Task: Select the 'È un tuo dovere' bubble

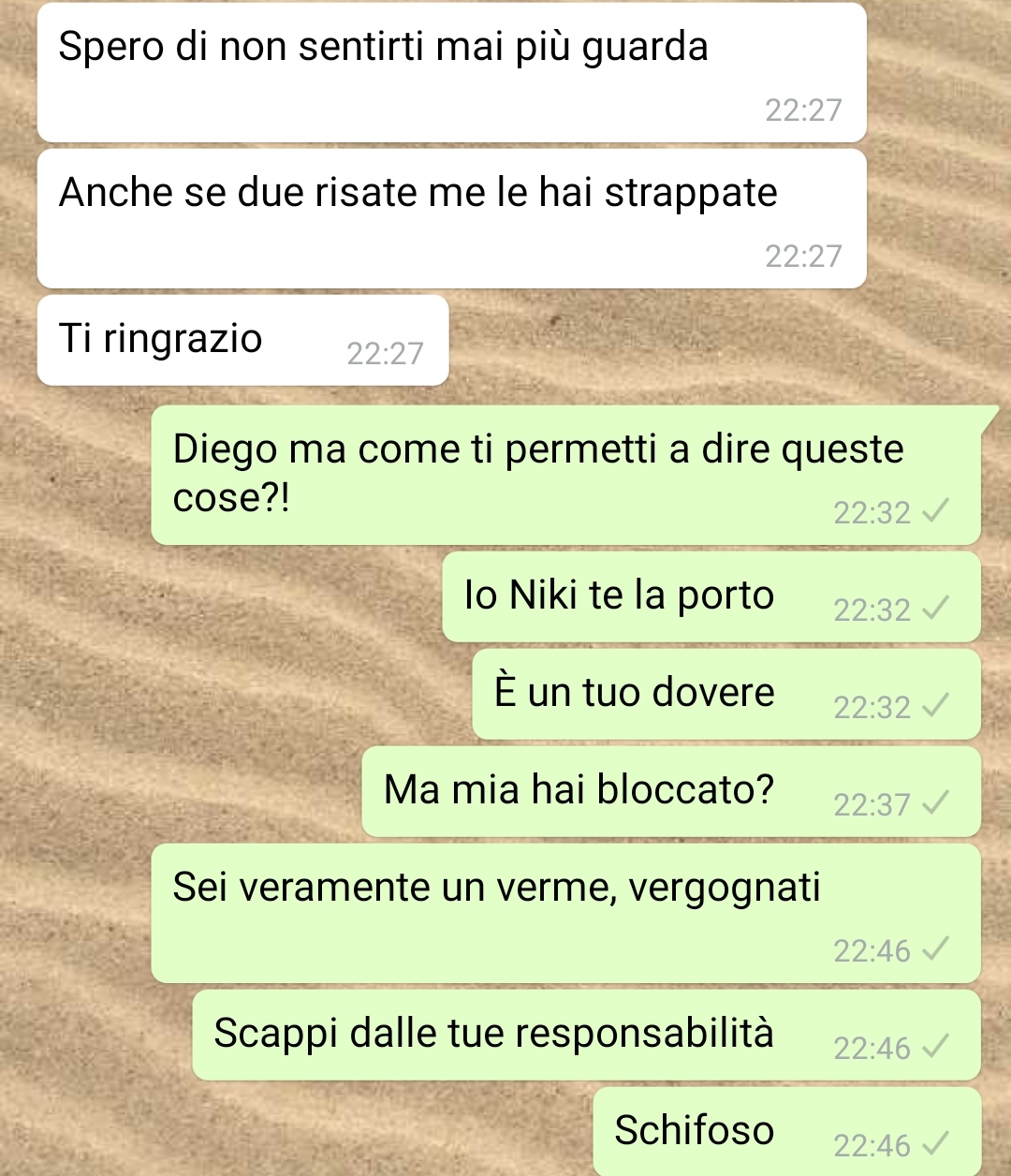Action: click(726, 694)
